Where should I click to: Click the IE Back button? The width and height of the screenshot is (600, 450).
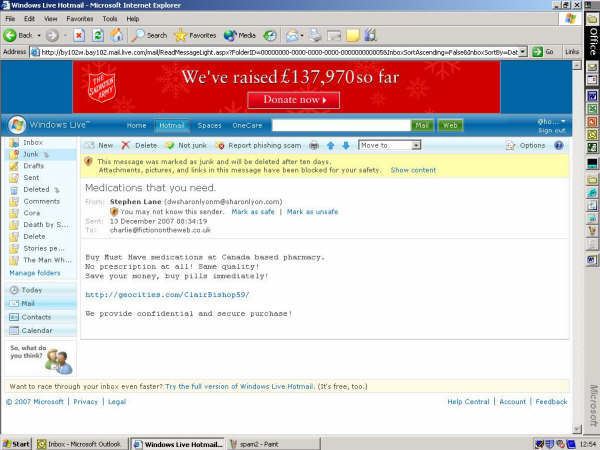tap(18, 35)
